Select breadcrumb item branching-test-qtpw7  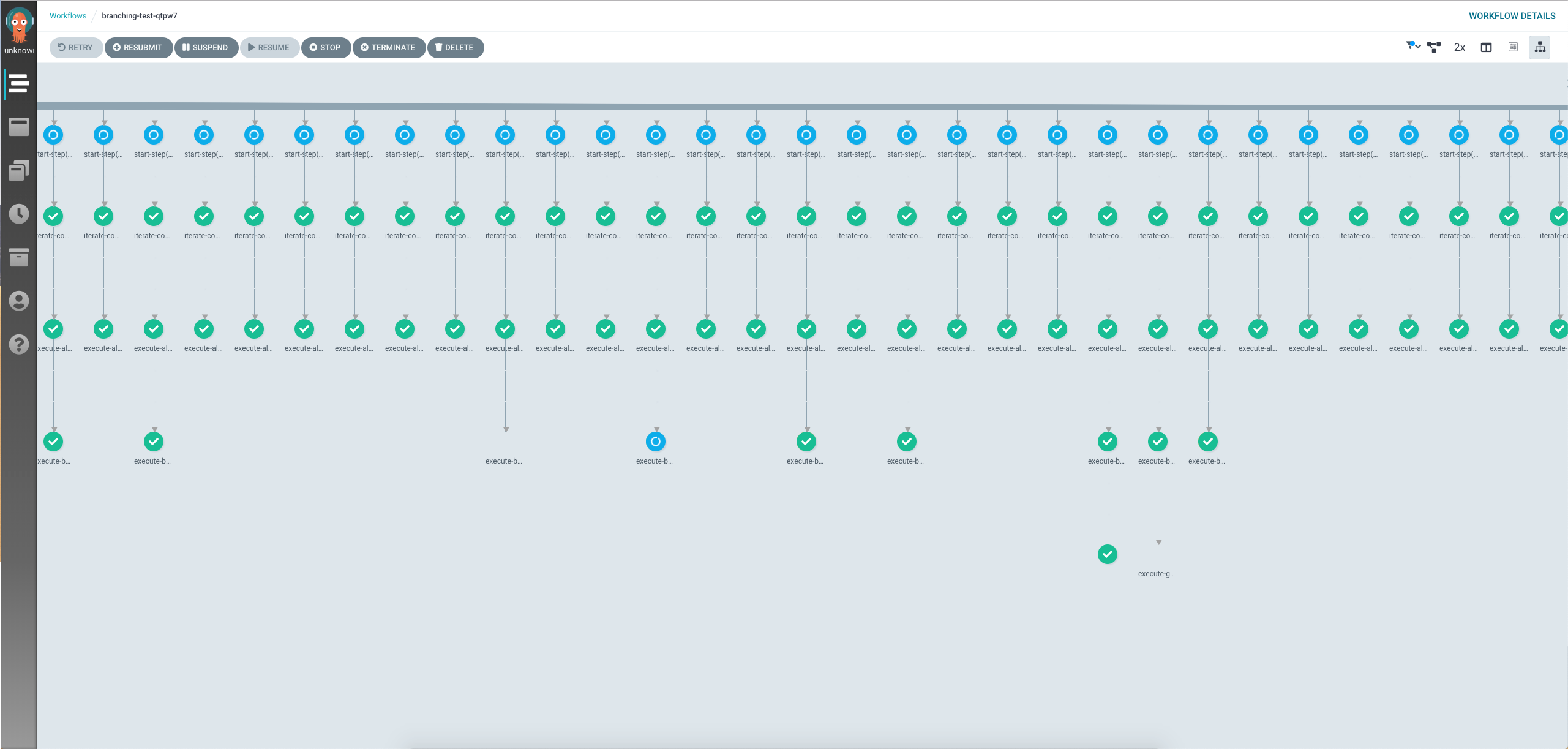click(x=140, y=15)
